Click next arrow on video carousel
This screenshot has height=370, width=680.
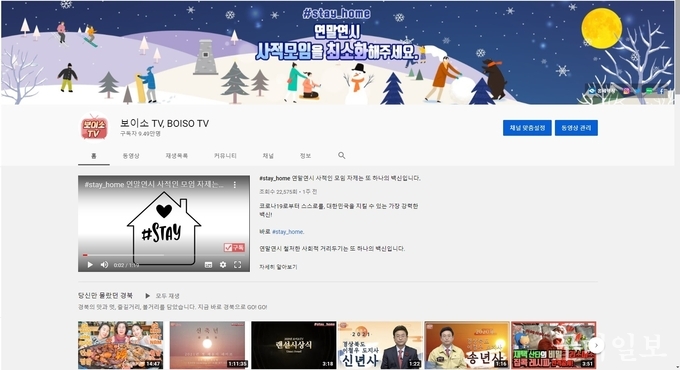[597, 345]
